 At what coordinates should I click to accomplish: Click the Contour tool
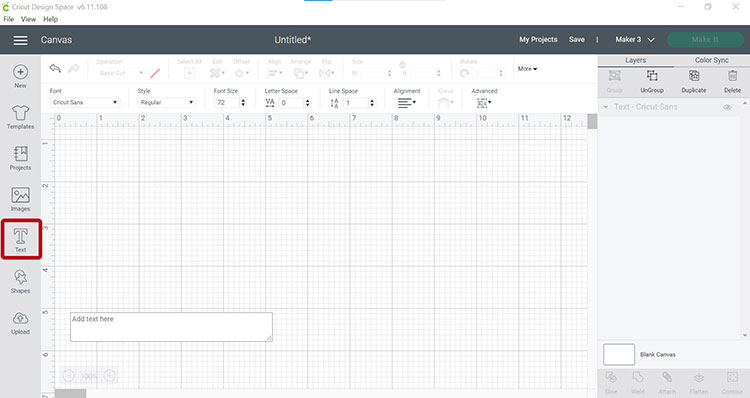tap(732, 383)
